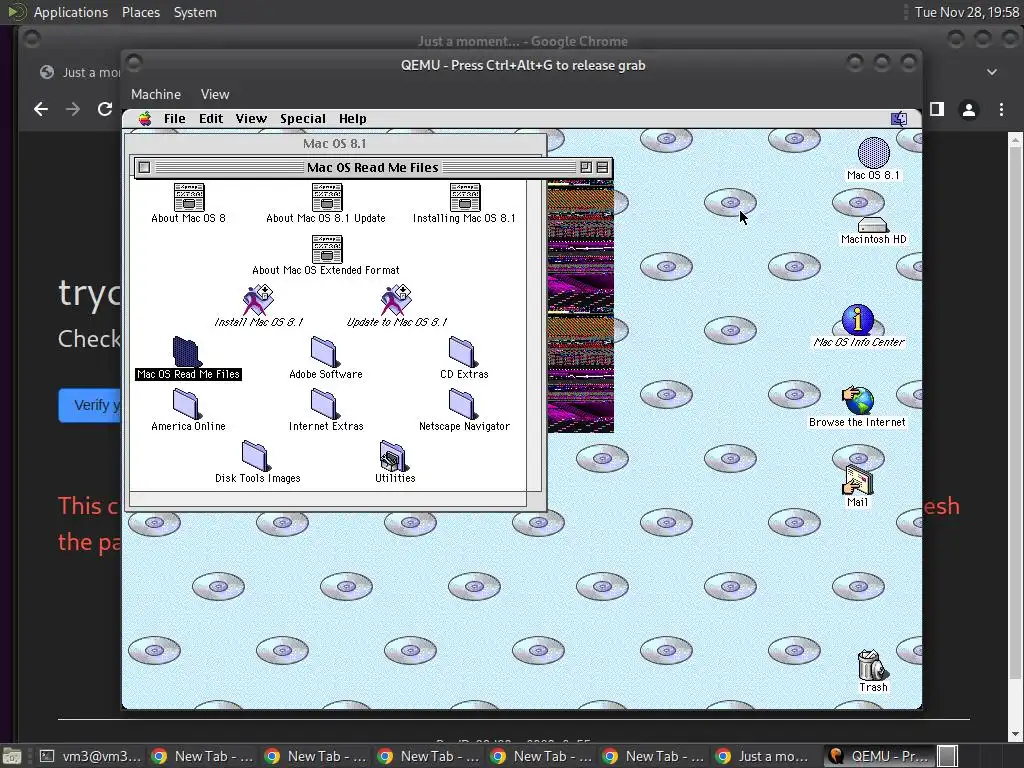Viewport: 1024px width, 768px height.
Task: Select the Mac OS Read Me Files folder
Action: click(x=187, y=353)
